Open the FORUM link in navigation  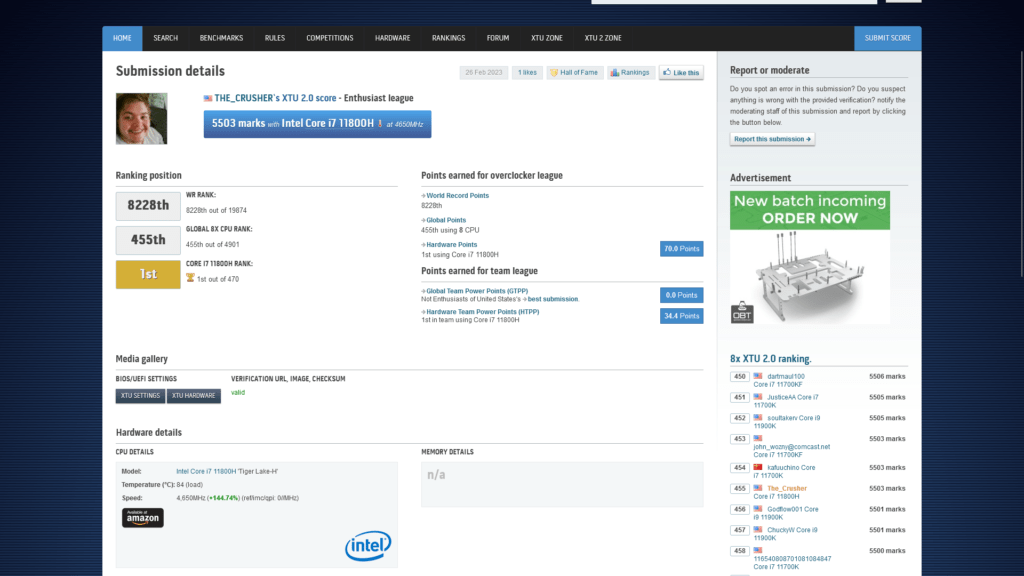[498, 39]
